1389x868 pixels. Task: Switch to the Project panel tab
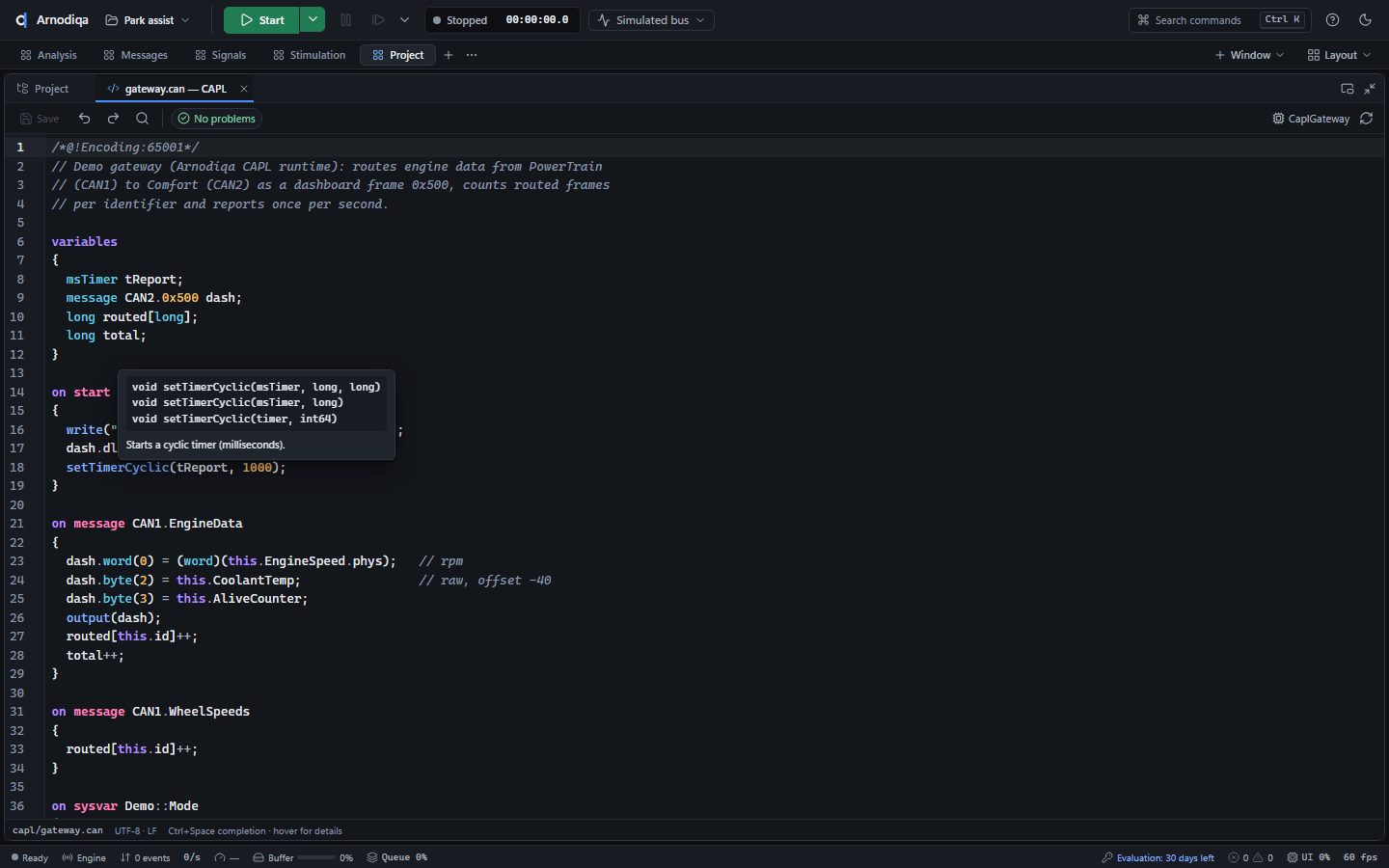pyautogui.click(x=43, y=89)
